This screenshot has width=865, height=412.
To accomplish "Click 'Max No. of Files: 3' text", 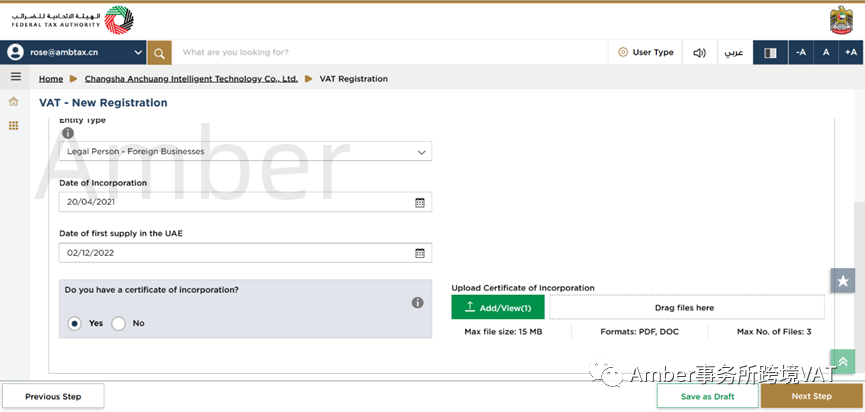I will pos(774,332).
